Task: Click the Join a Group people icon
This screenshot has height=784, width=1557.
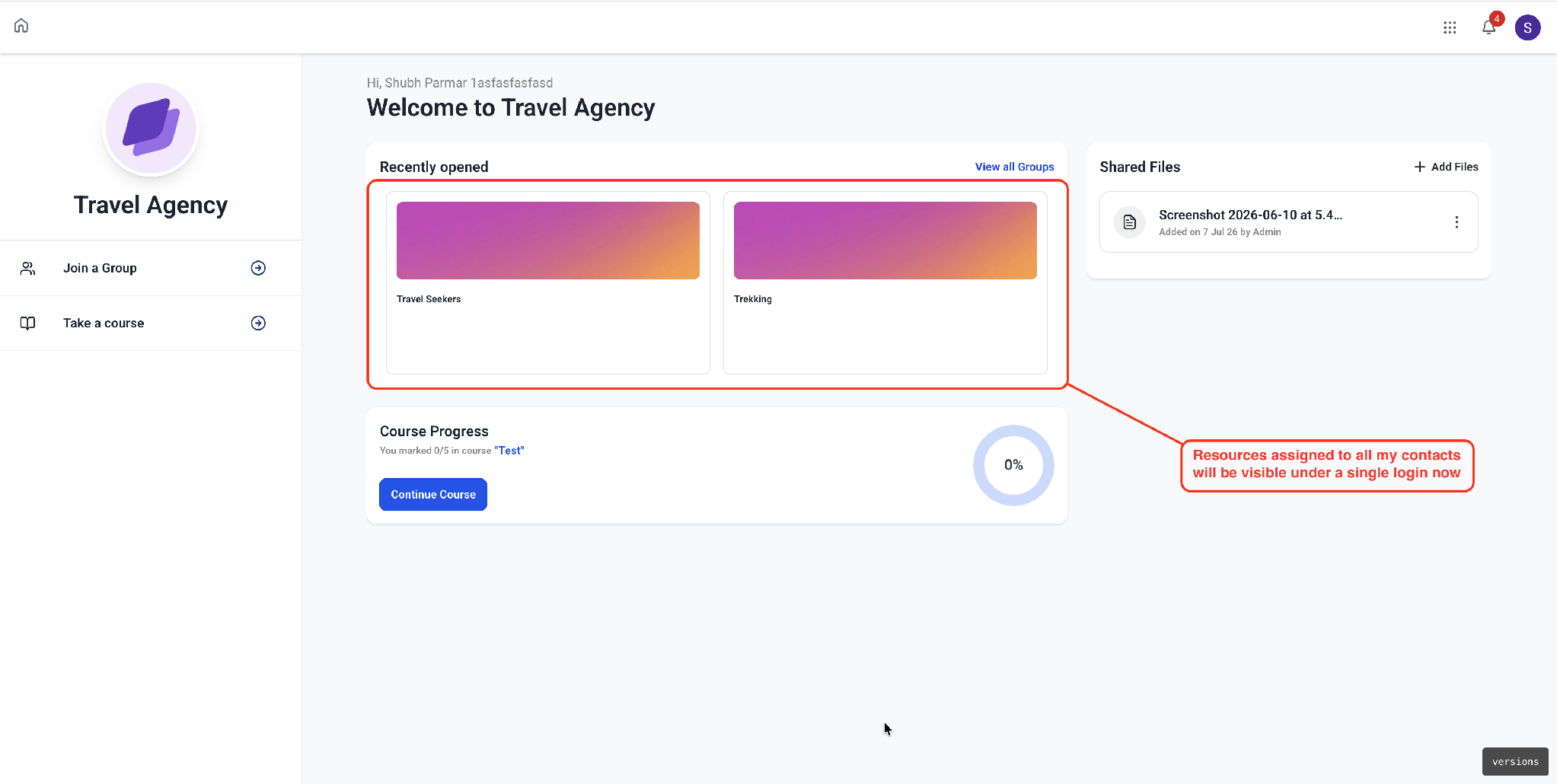Action: [27, 268]
